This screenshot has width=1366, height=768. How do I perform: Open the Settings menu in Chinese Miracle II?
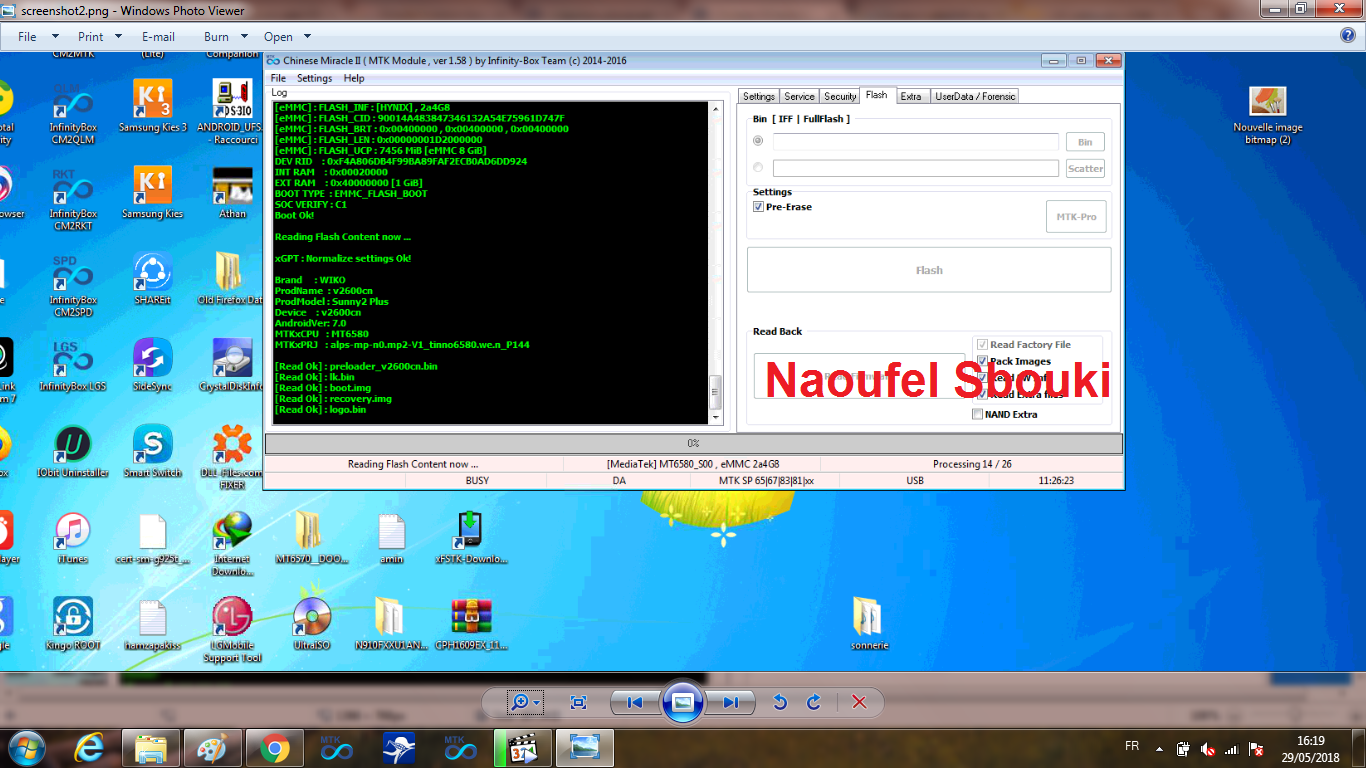point(314,78)
